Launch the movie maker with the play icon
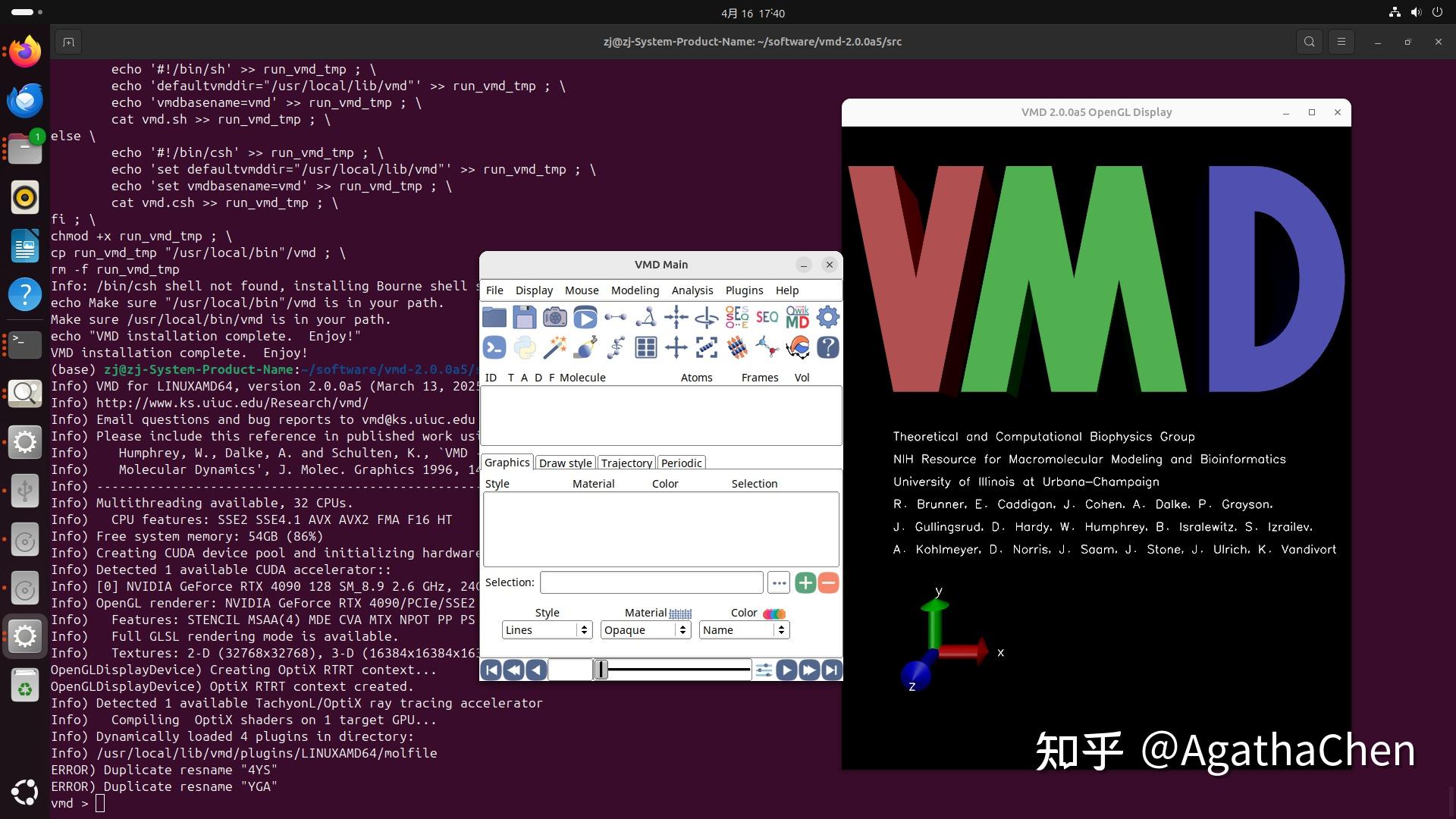Viewport: 1456px width, 819px height. tap(585, 317)
